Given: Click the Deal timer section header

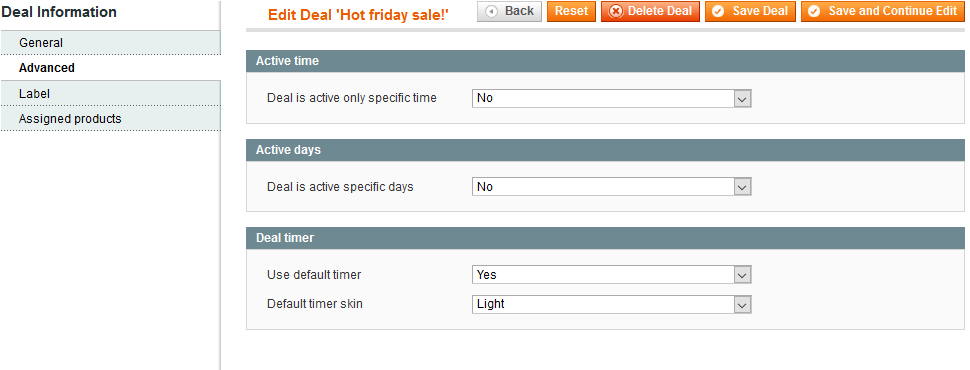Looking at the screenshot, I should (x=605, y=238).
